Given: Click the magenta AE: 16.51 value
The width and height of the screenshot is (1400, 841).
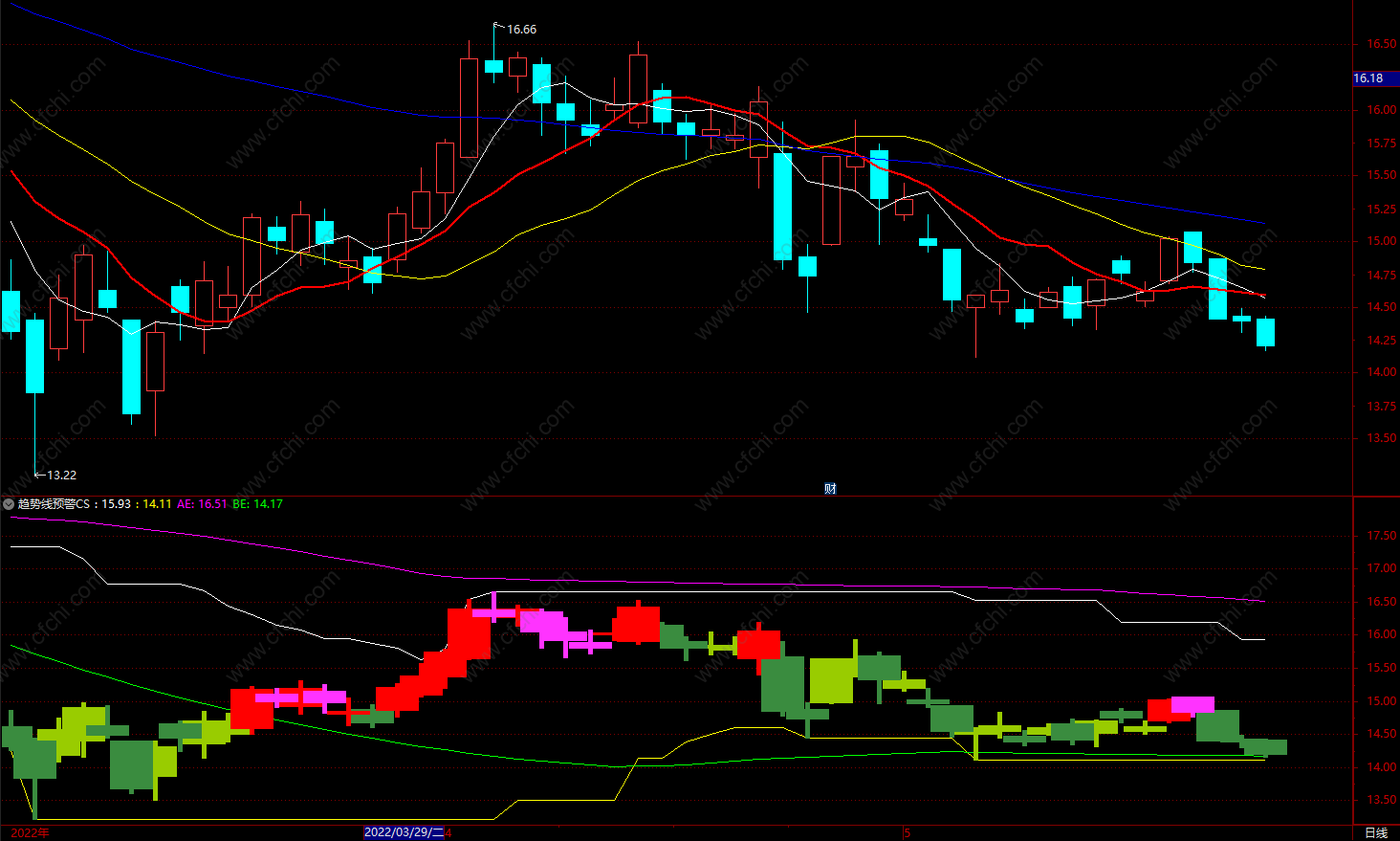Looking at the screenshot, I should [x=203, y=504].
